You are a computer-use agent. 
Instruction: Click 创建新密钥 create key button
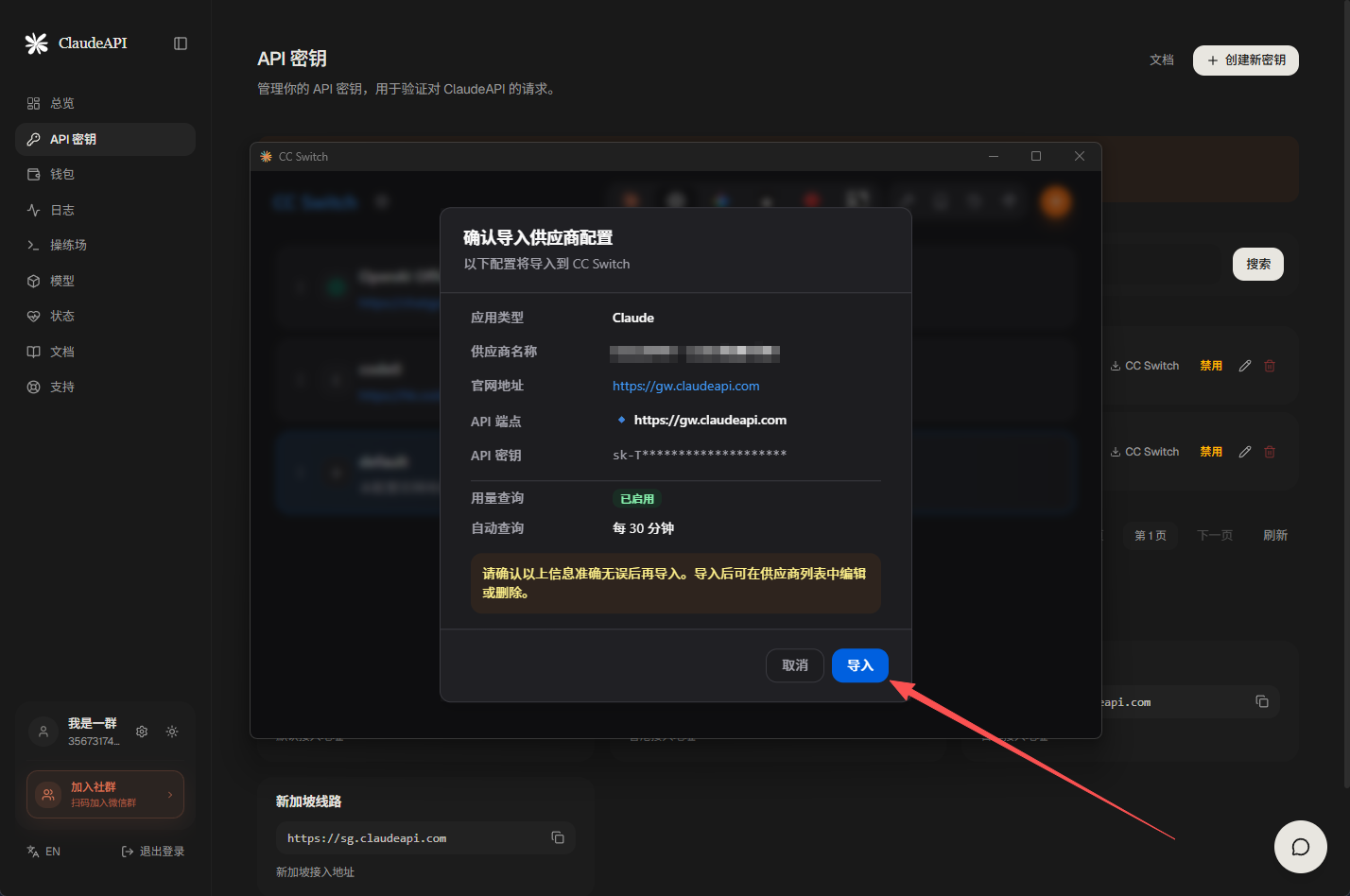[x=1246, y=60]
